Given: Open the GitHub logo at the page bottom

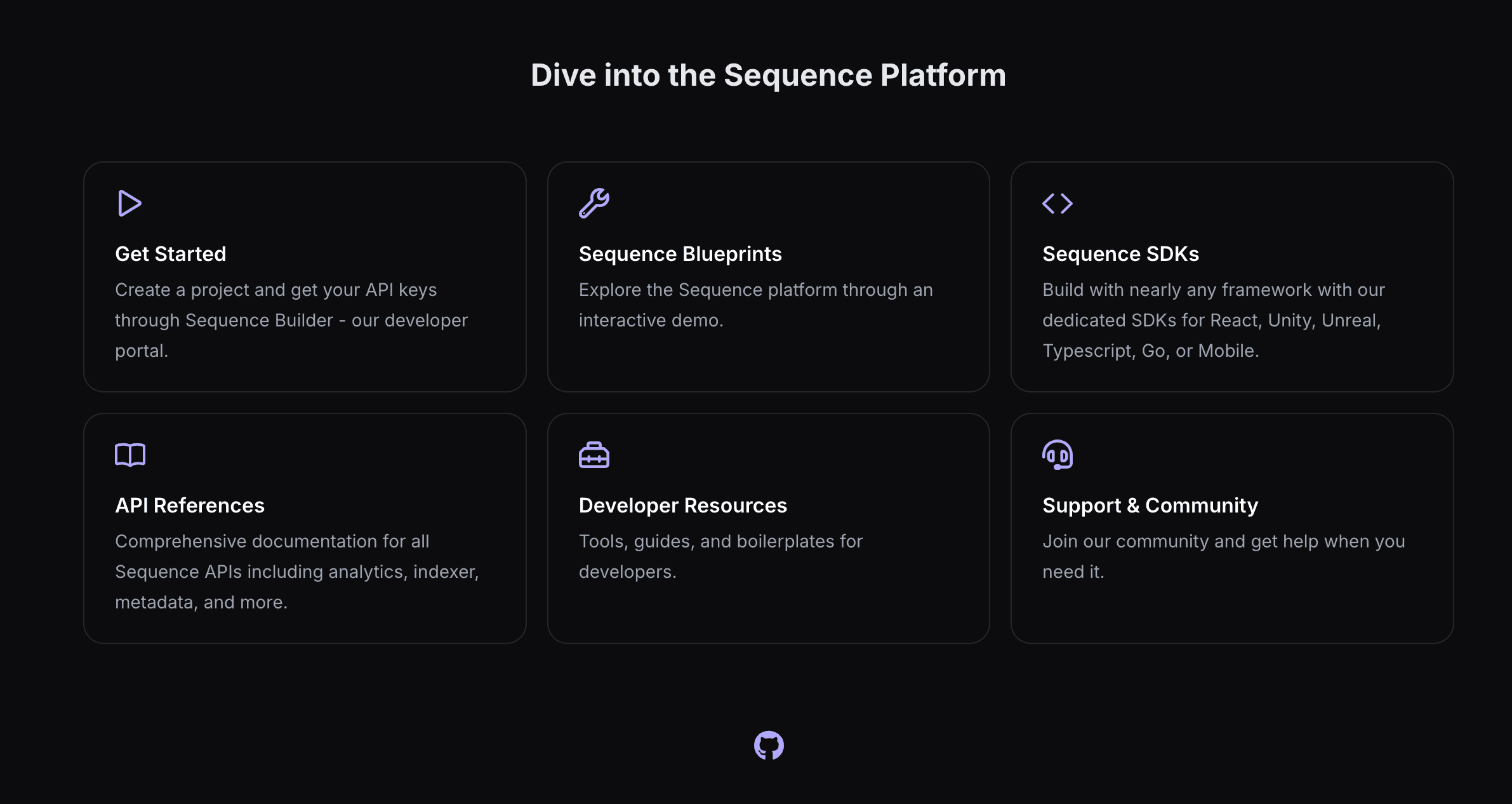Looking at the screenshot, I should tap(769, 744).
